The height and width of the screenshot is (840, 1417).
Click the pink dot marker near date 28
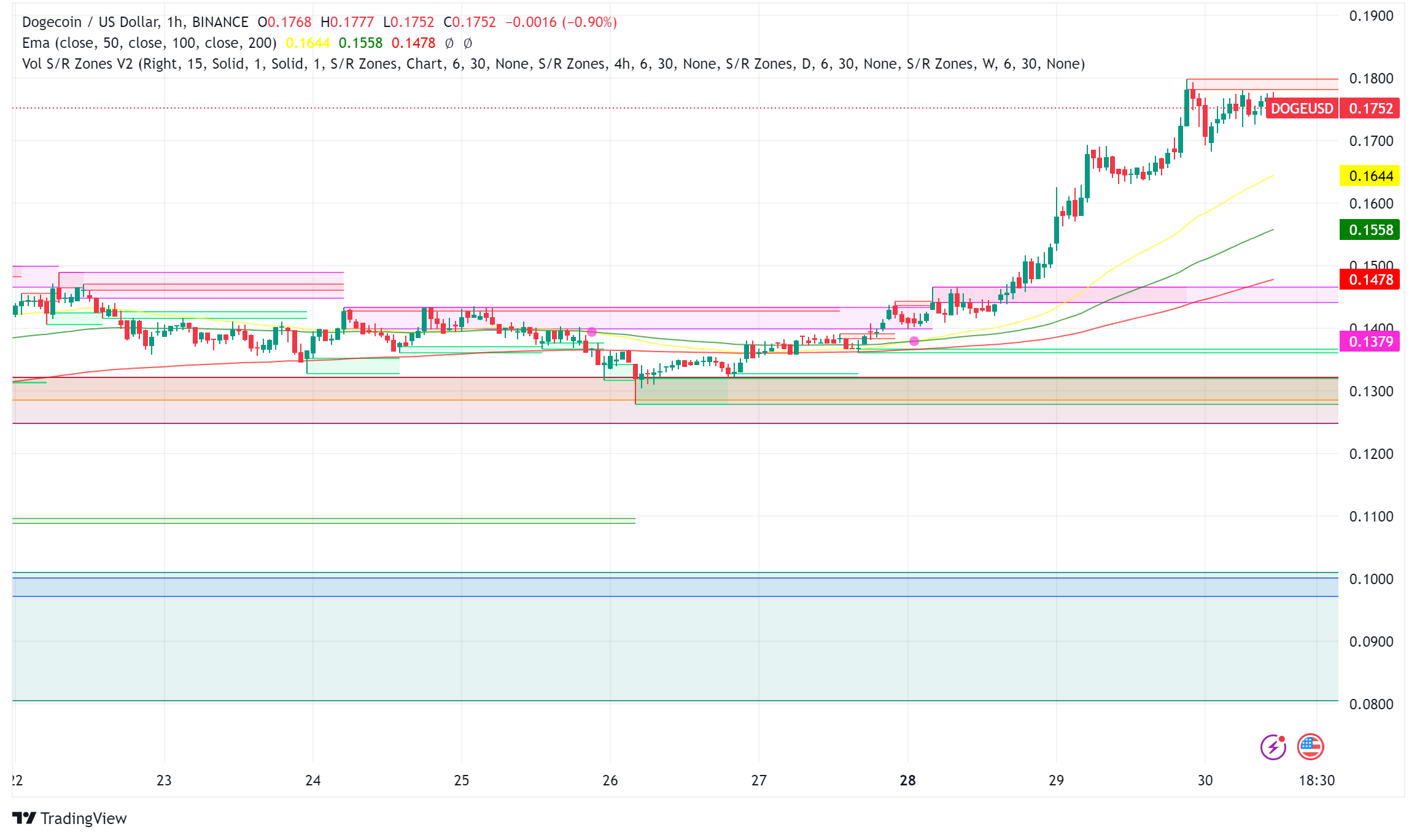pyautogui.click(x=914, y=341)
